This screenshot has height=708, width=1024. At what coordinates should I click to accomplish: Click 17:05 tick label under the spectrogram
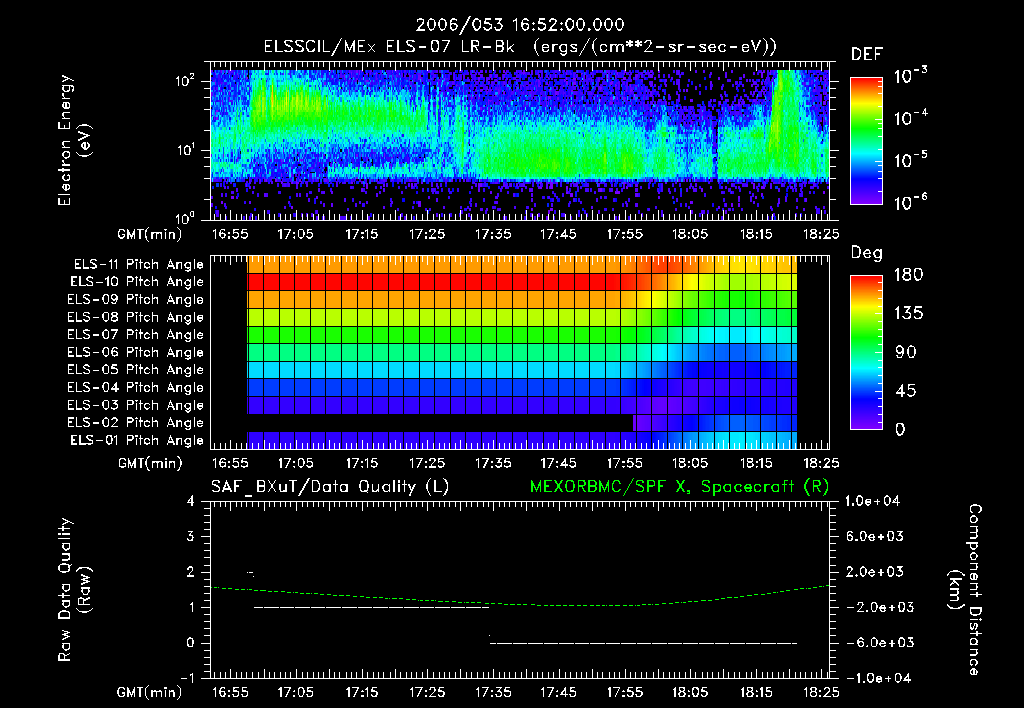(x=295, y=234)
